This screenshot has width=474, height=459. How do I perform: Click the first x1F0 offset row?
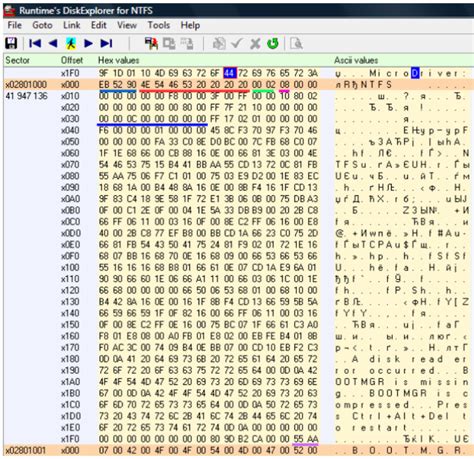[x=70, y=73]
